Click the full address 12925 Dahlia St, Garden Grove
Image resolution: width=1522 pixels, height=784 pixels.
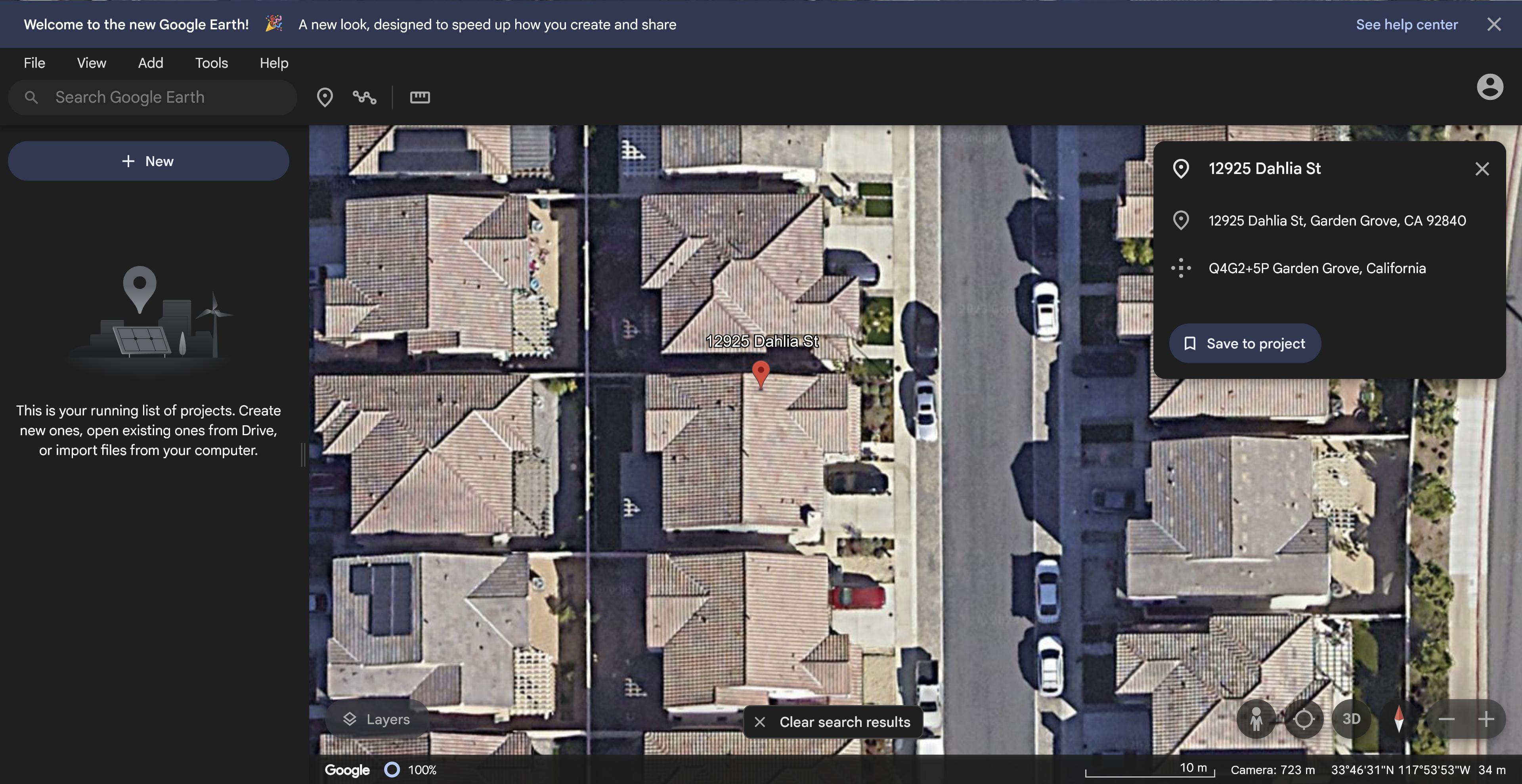point(1337,220)
